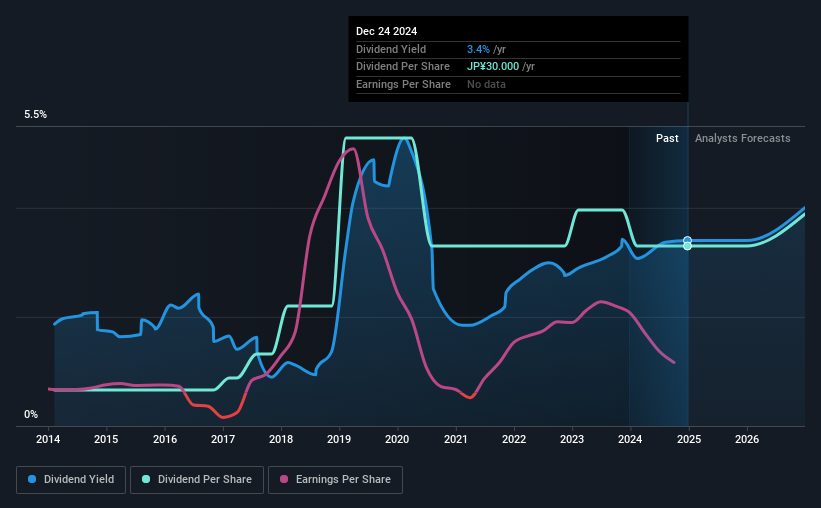The image size is (821, 508).
Task: Click the Dividend Yield row label in tooltip
Action: point(391,49)
